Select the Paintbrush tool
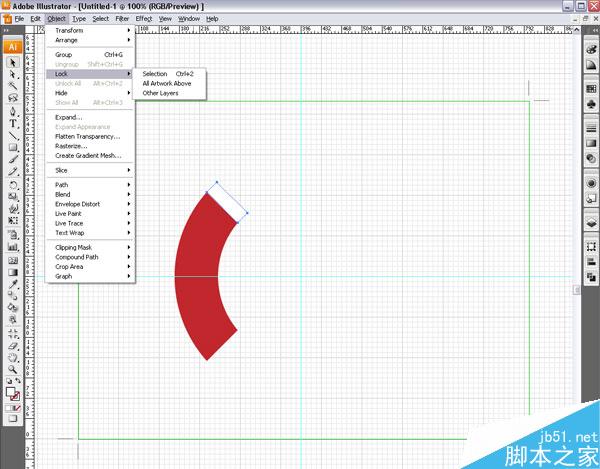600x469 pixels. 13,160
